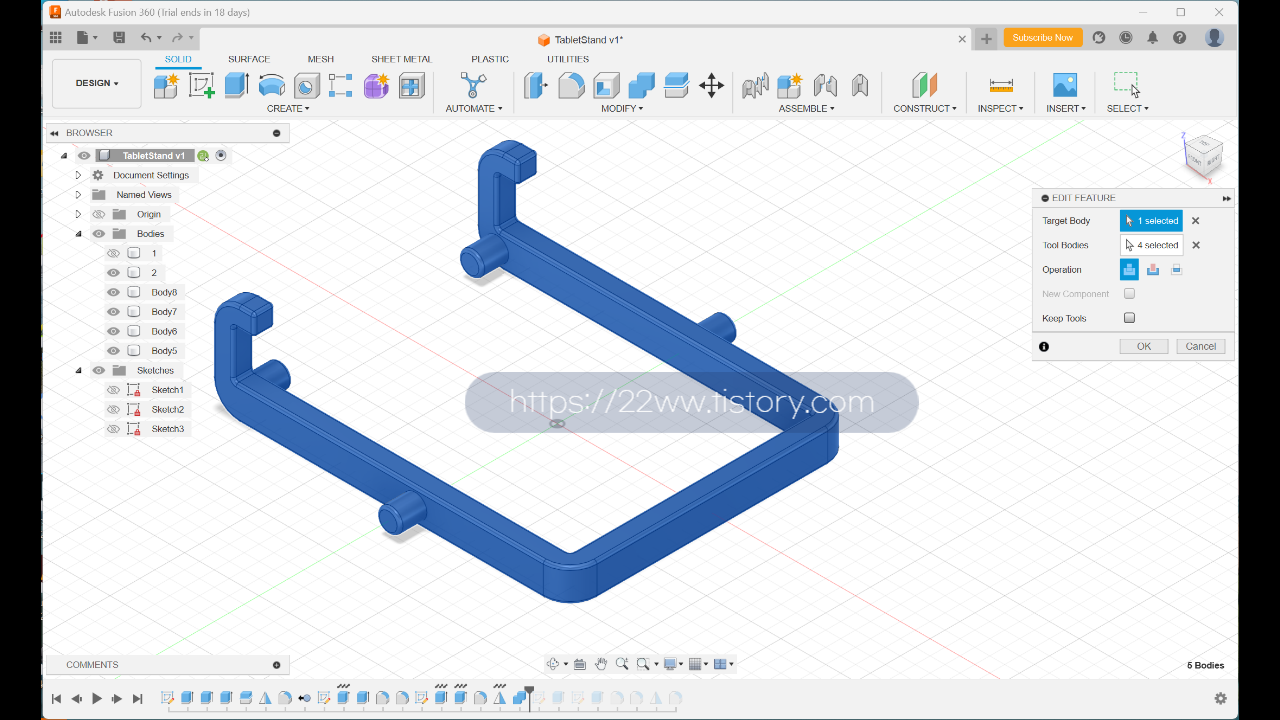Select the Shell tool
The height and width of the screenshot is (720, 1280).
click(x=606, y=86)
